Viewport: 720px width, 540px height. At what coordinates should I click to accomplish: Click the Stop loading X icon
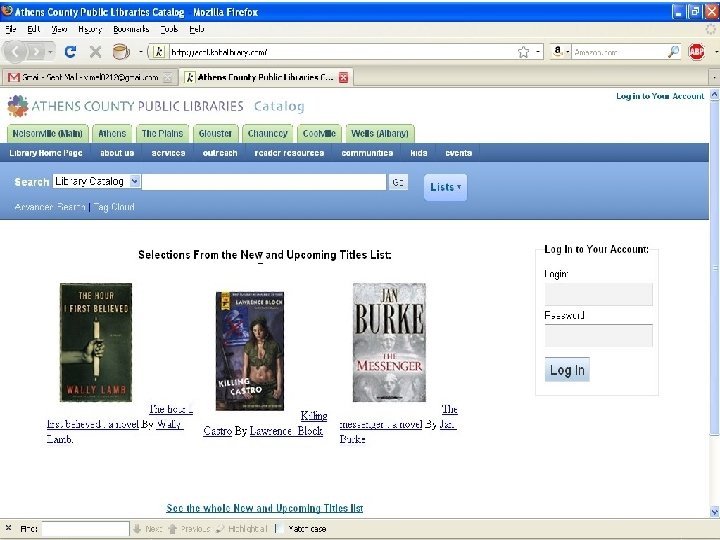coord(96,52)
